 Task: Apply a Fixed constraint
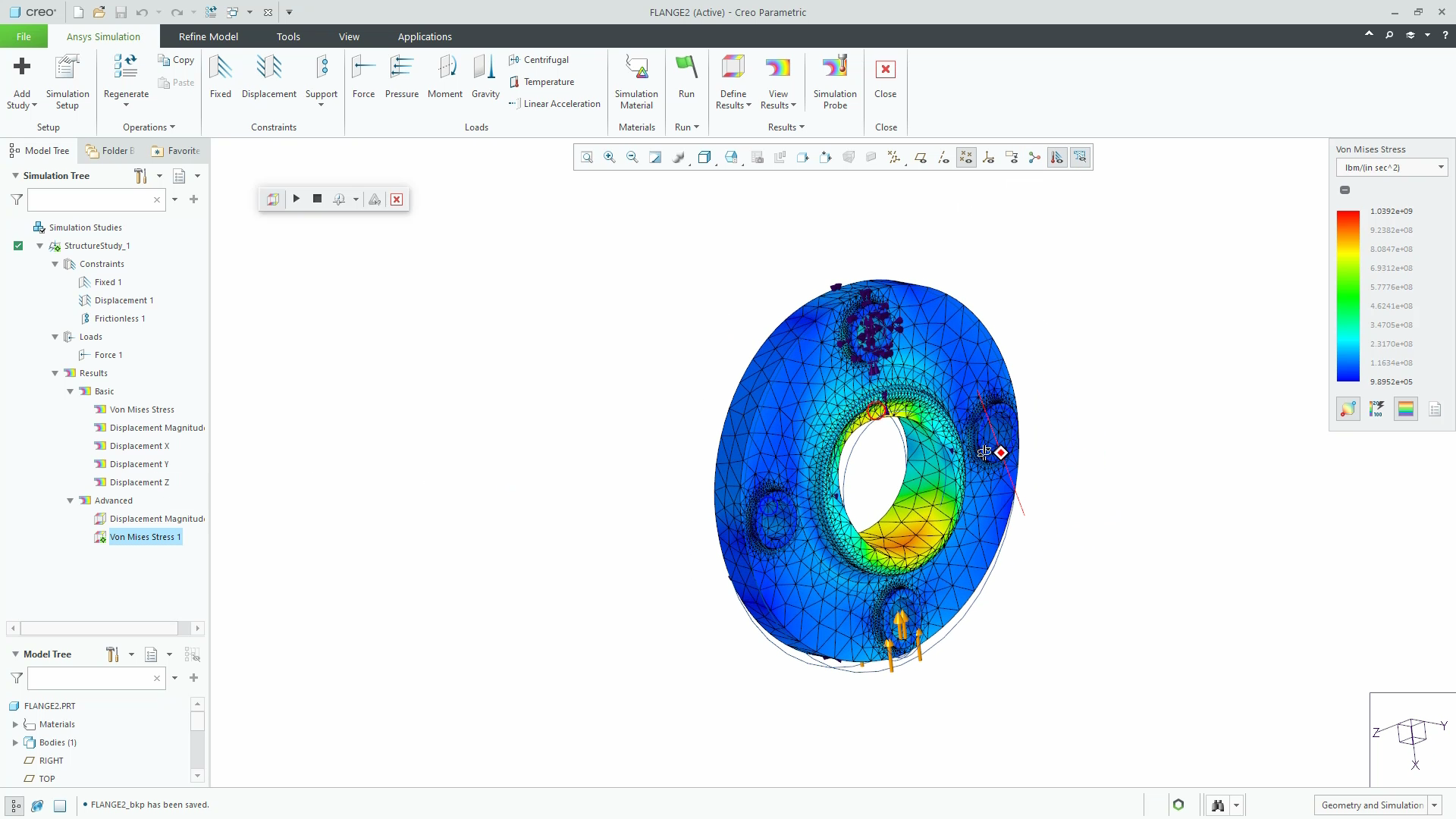221,77
